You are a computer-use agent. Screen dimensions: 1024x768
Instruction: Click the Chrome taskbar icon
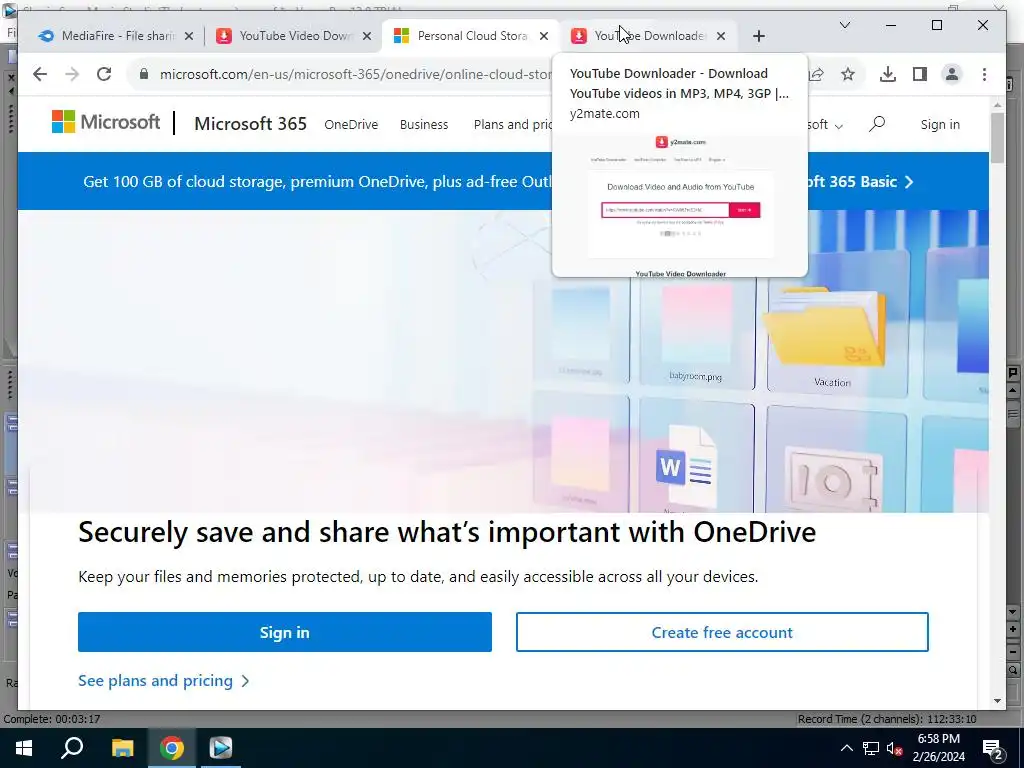coord(172,748)
